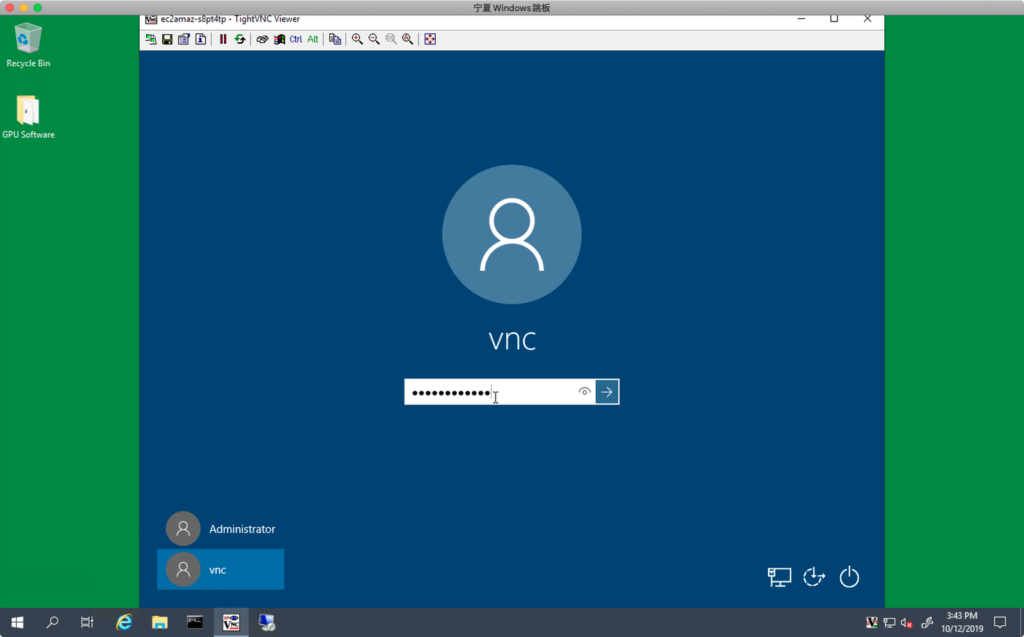Zoom out of the remote desktop

(x=374, y=39)
